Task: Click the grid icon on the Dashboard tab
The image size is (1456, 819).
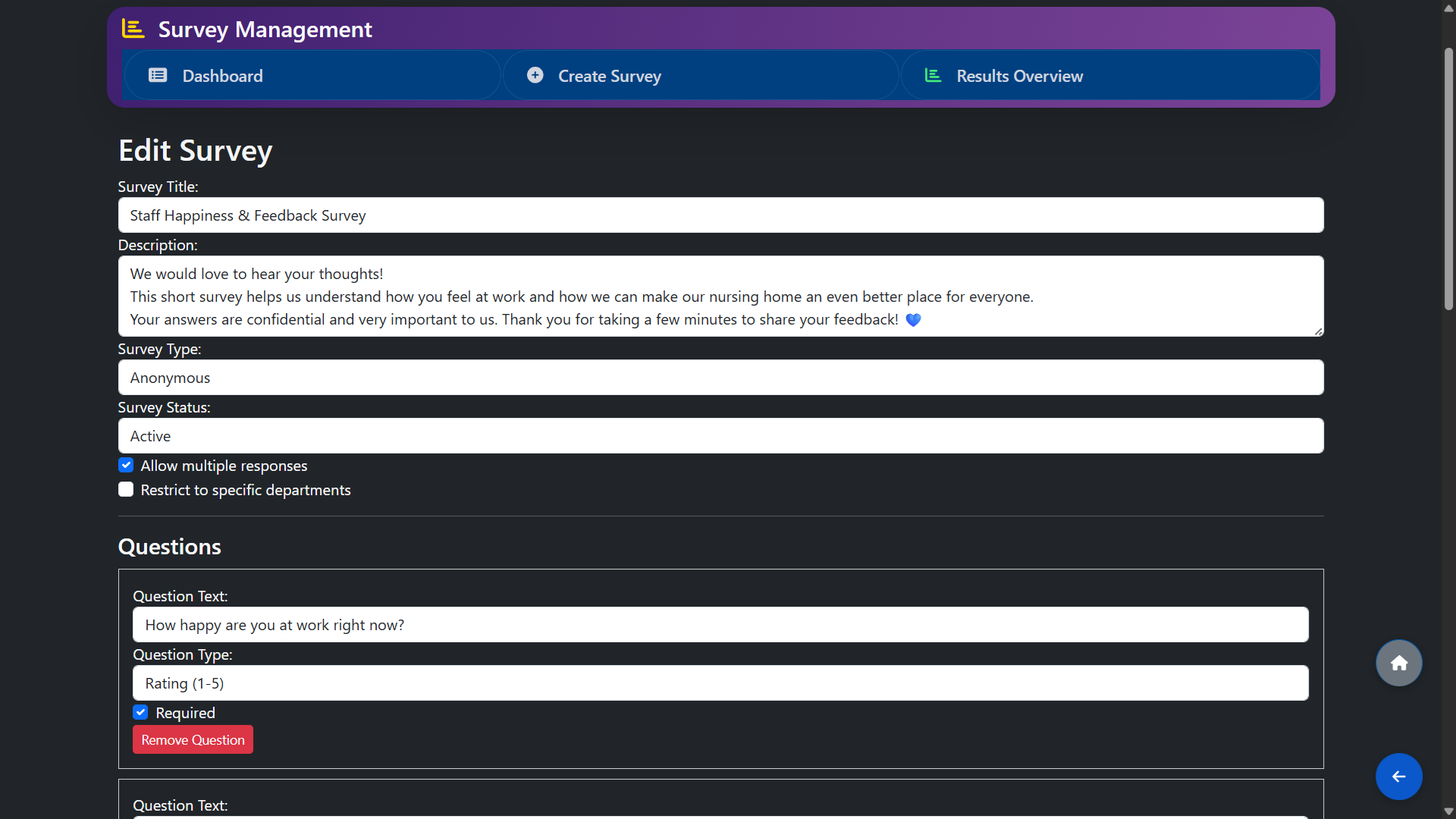Action: 157,75
